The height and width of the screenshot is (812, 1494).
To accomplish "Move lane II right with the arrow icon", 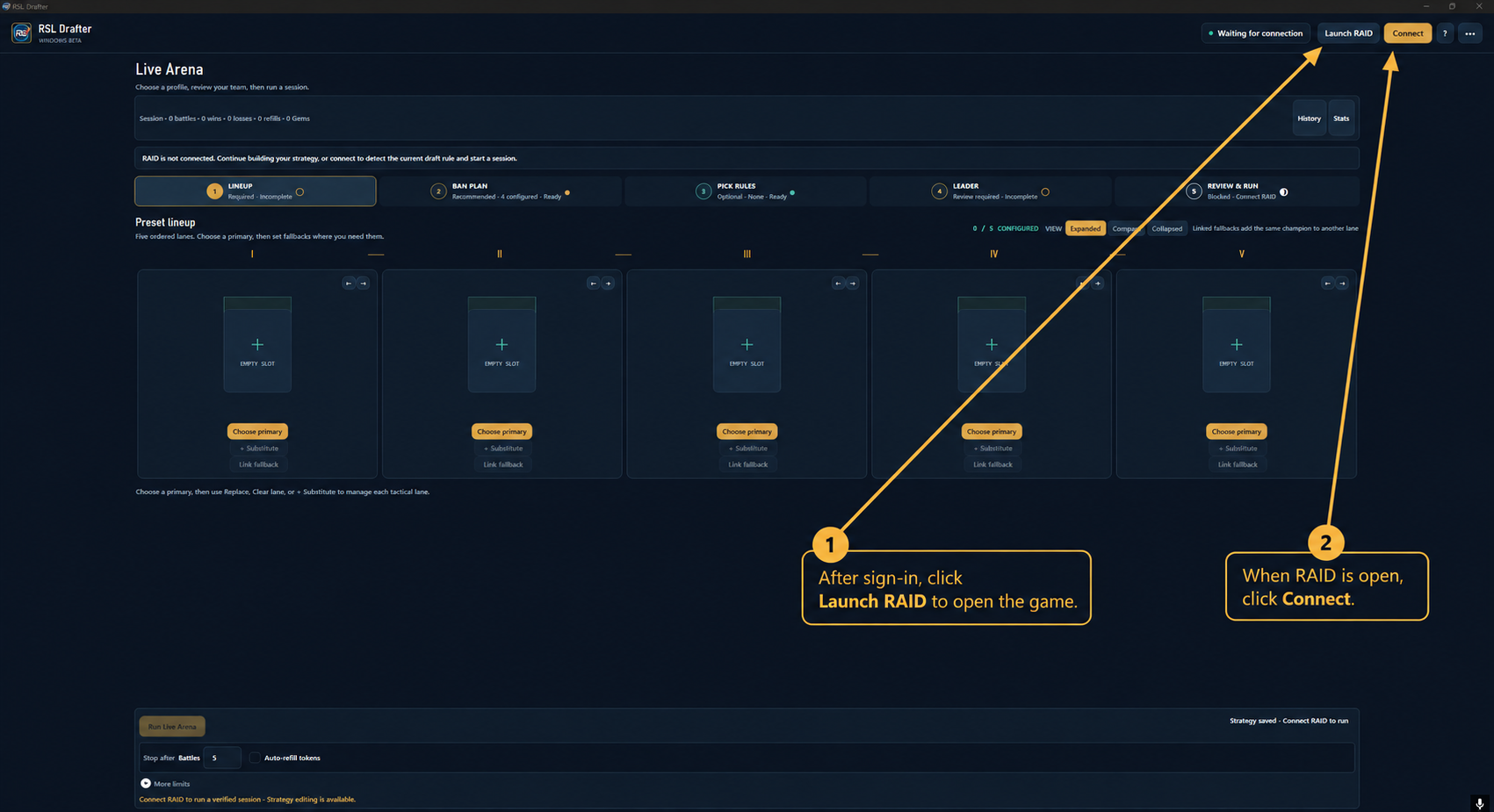I will 608,284.
